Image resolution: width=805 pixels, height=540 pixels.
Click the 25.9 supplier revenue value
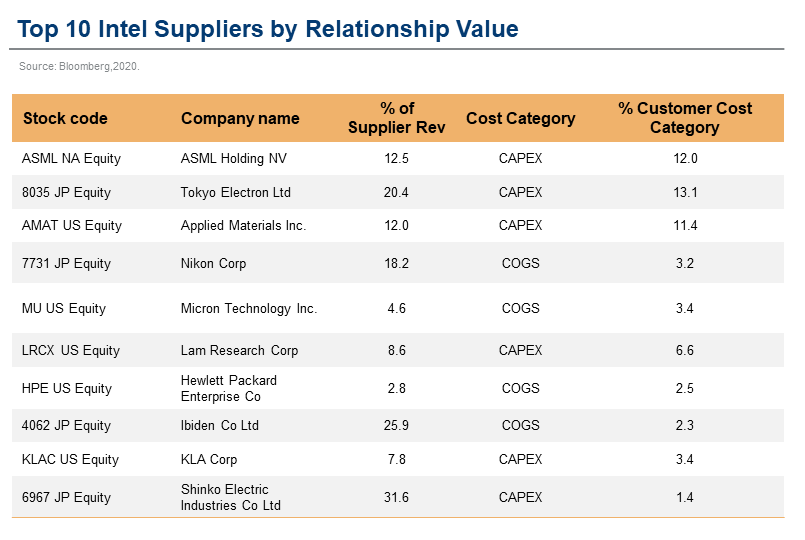[397, 425]
